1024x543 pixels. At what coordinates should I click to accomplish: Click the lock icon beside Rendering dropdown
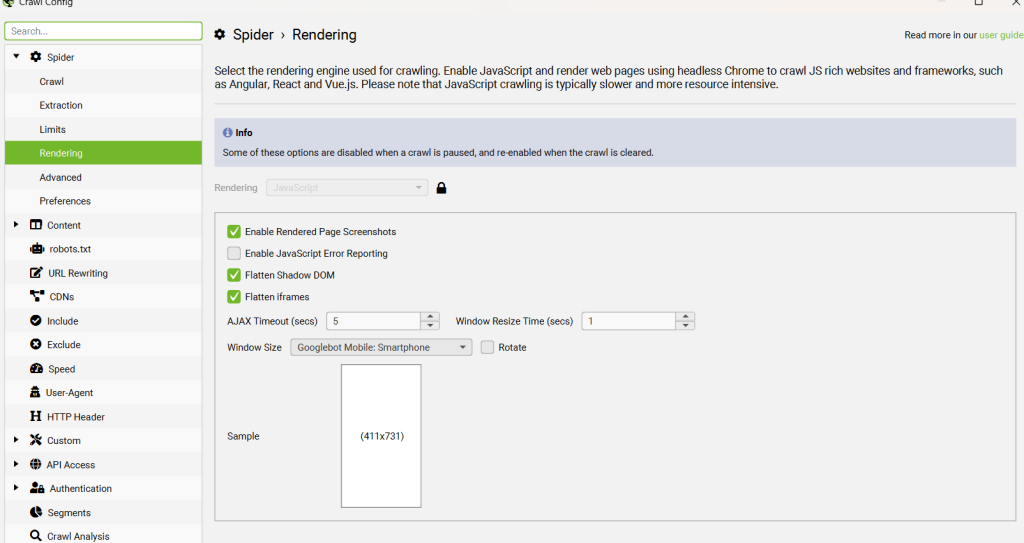click(x=441, y=188)
